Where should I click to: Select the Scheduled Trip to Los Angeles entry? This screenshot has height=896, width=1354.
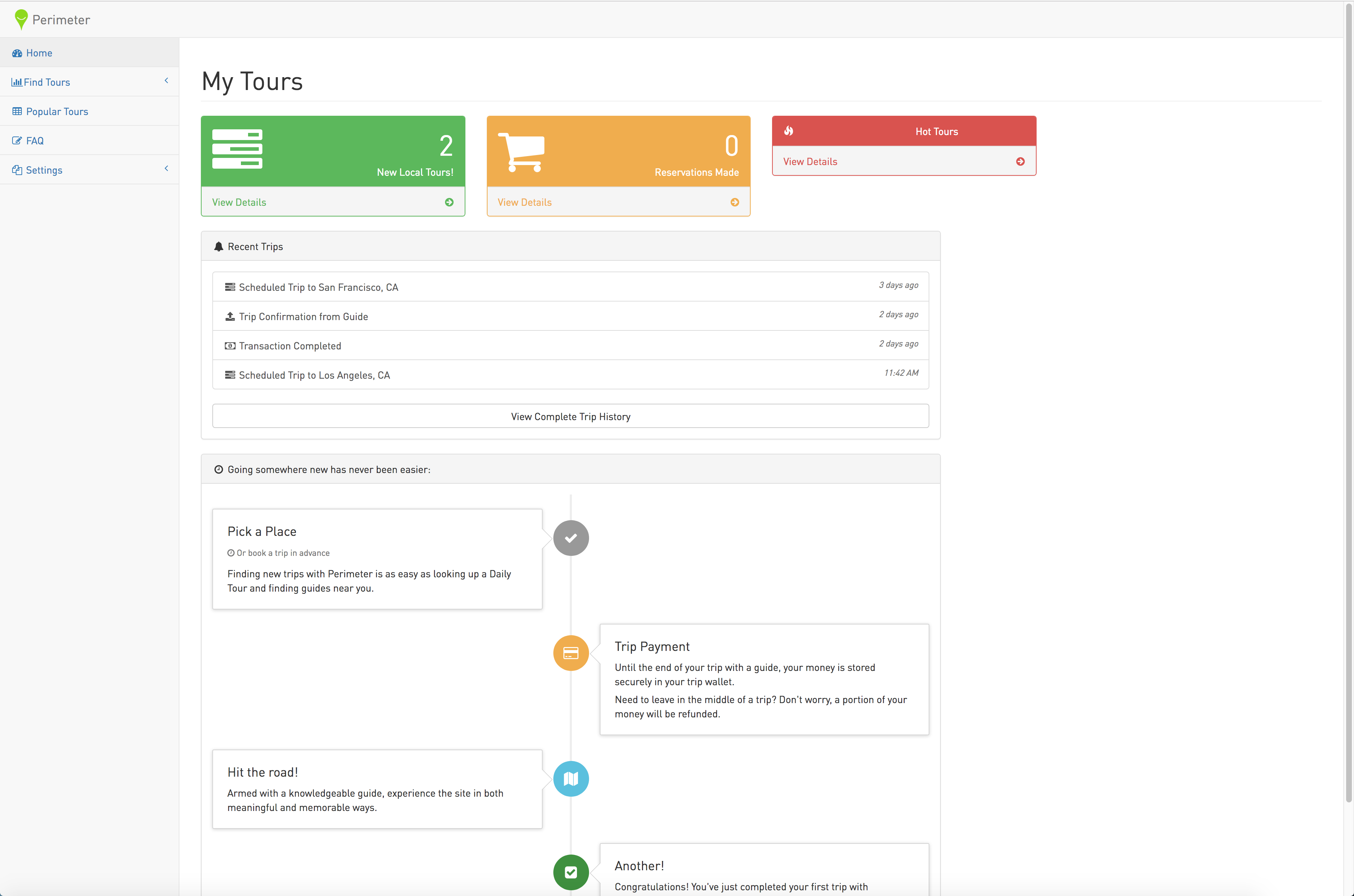(314, 375)
